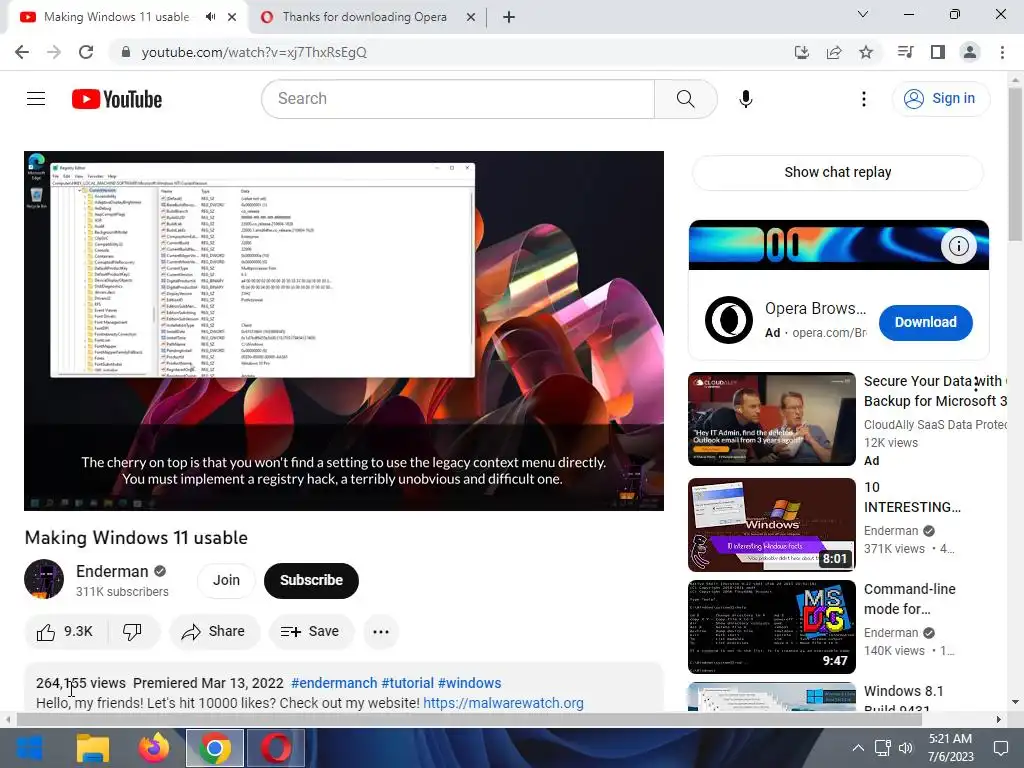Select the Making Windows 11 usable tab

(116, 17)
